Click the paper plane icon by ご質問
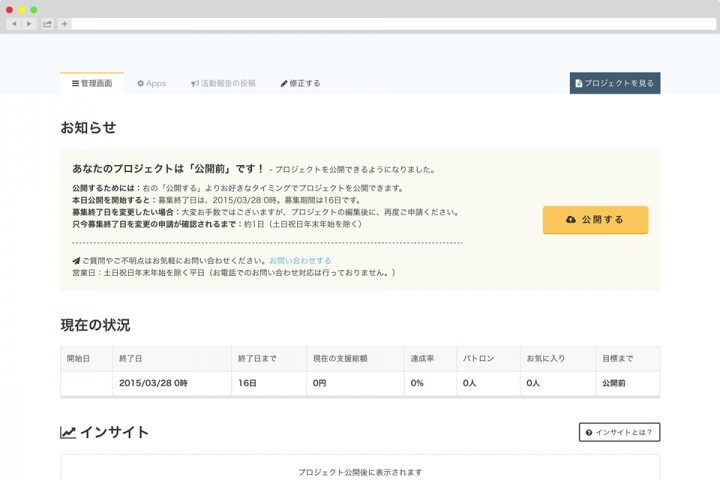The image size is (720, 480). click(x=76, y=261)
